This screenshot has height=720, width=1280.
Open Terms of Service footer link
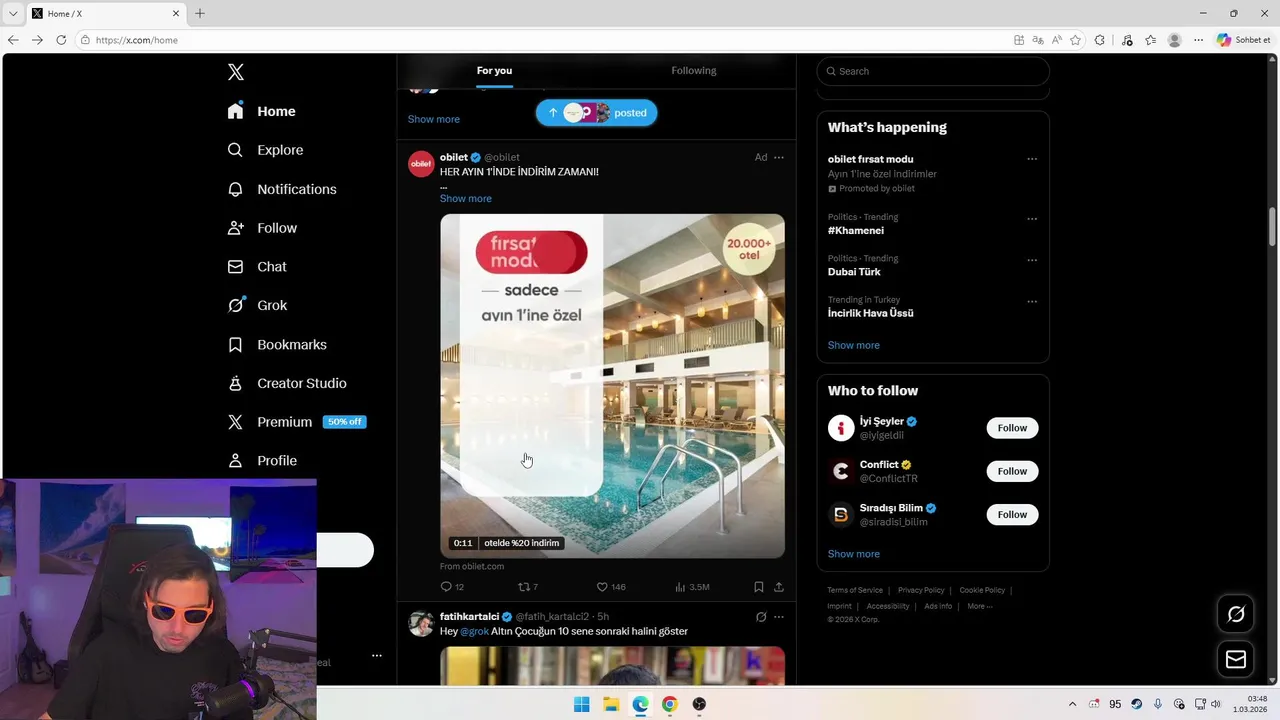855,590
